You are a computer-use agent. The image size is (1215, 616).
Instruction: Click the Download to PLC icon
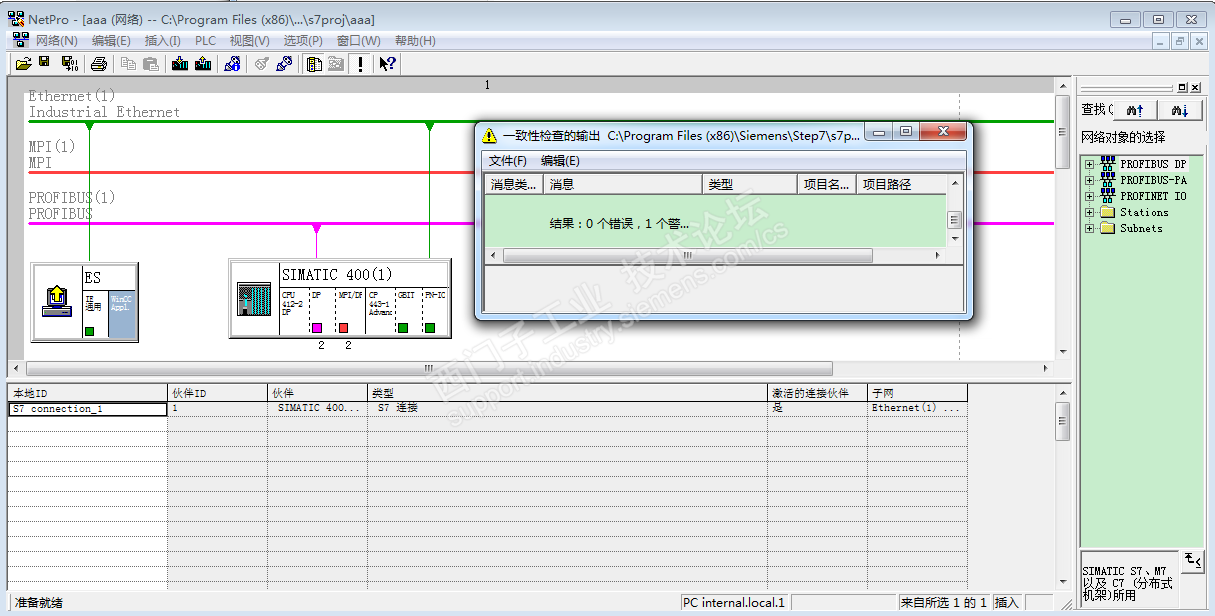(180, 64)
